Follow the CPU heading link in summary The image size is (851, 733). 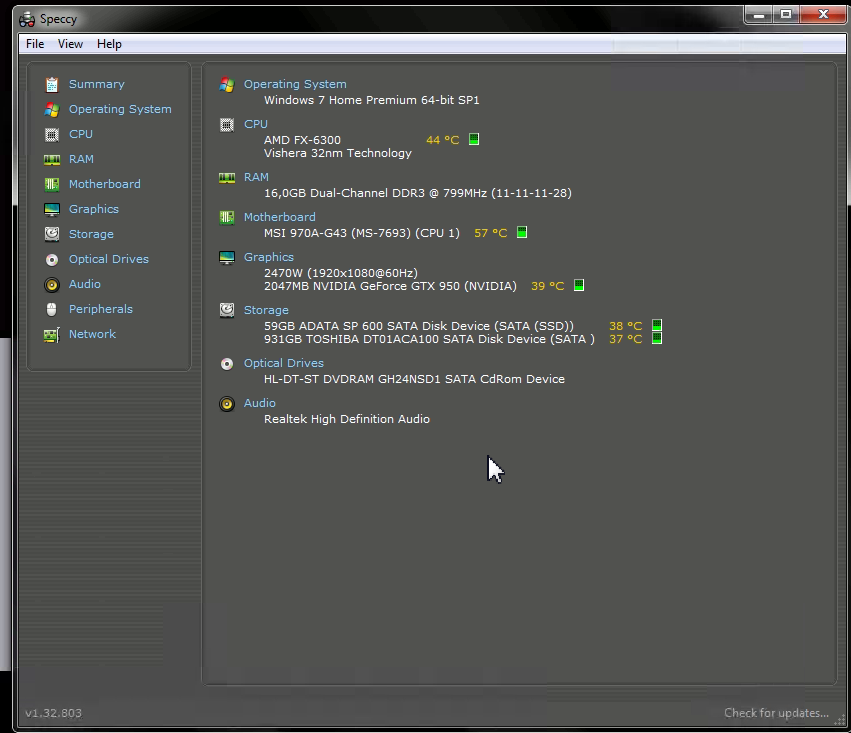tap(256, 124)
